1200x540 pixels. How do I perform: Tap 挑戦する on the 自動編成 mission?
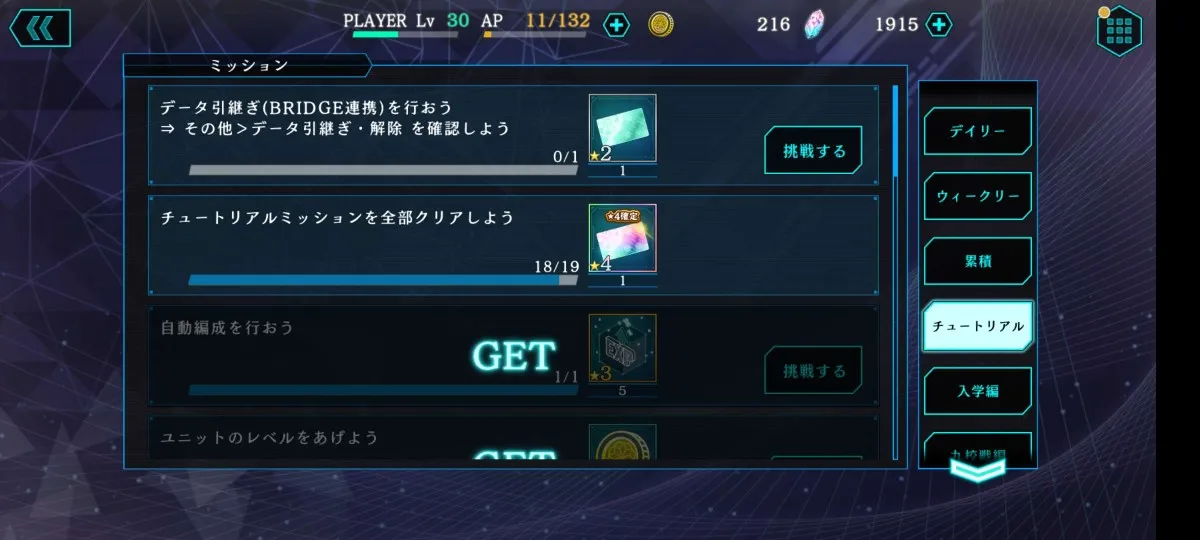tap(814, 371)
